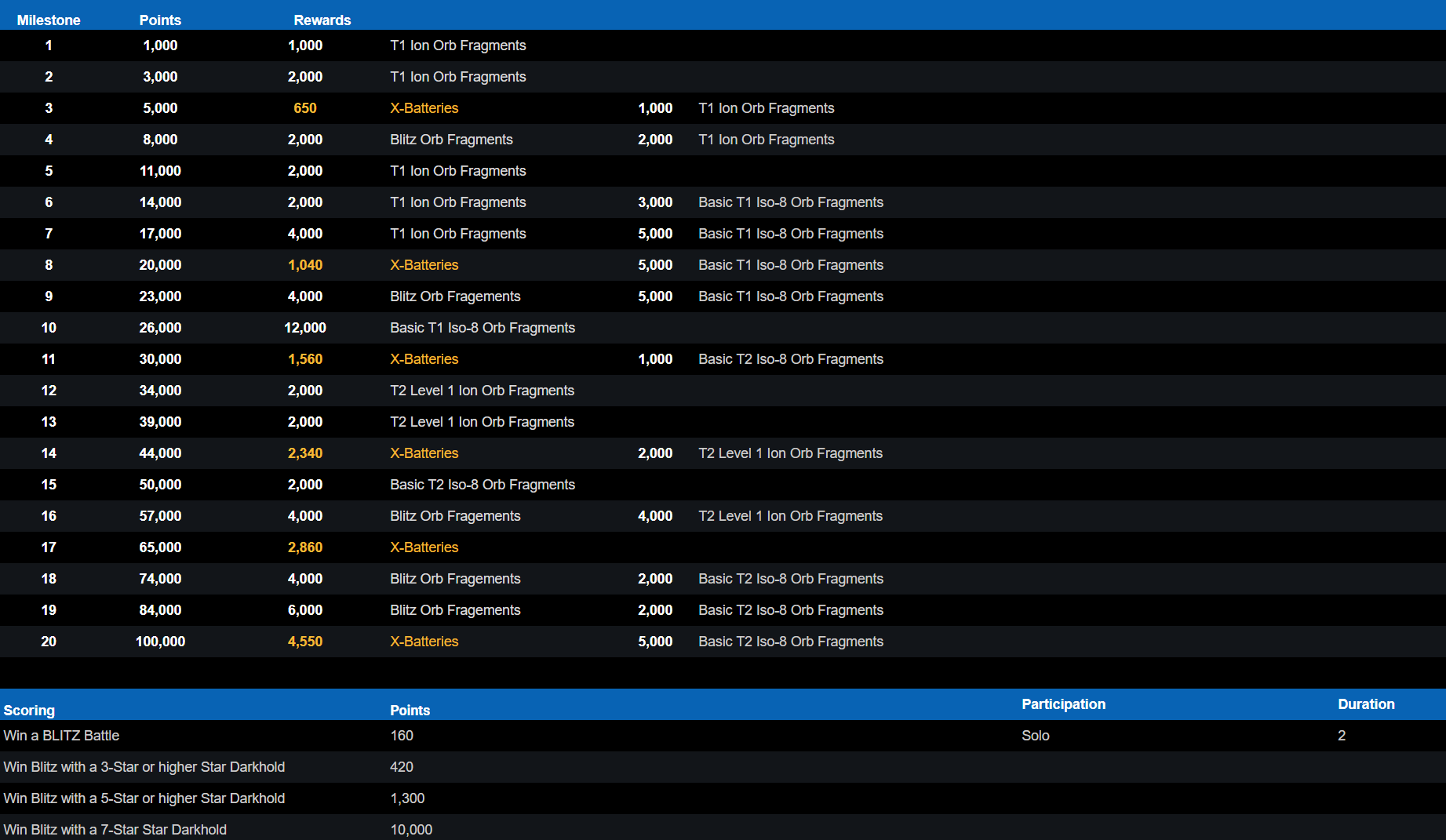
Task: Click X-Batteries in milestone 3 row
Action: coord(424,108)
